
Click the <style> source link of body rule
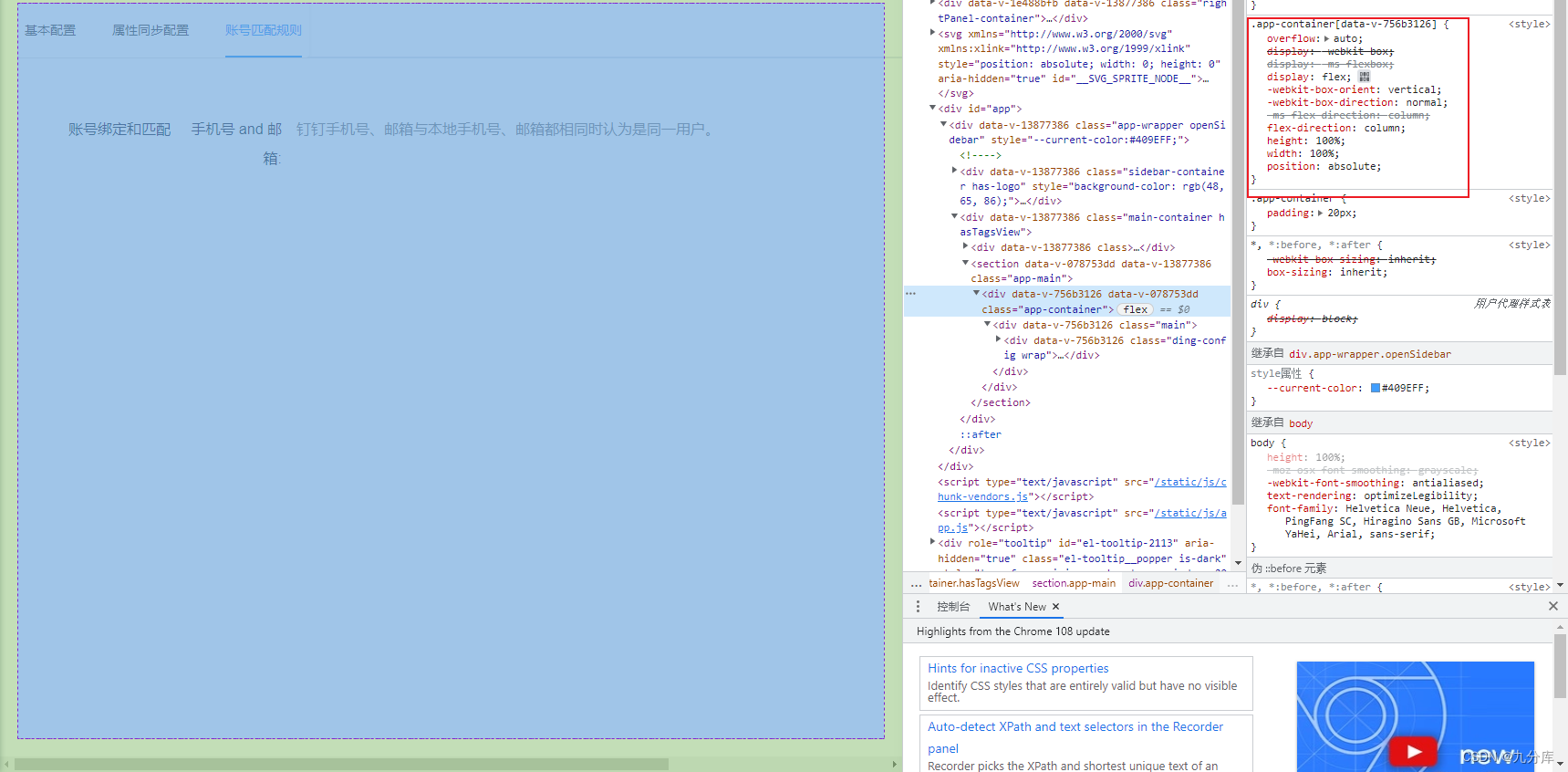(1530, 443)
